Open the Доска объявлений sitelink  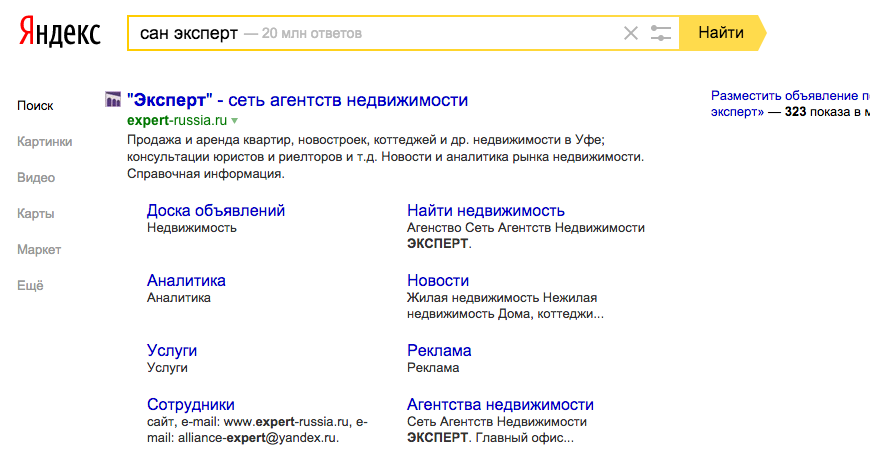tap(216, 210)
